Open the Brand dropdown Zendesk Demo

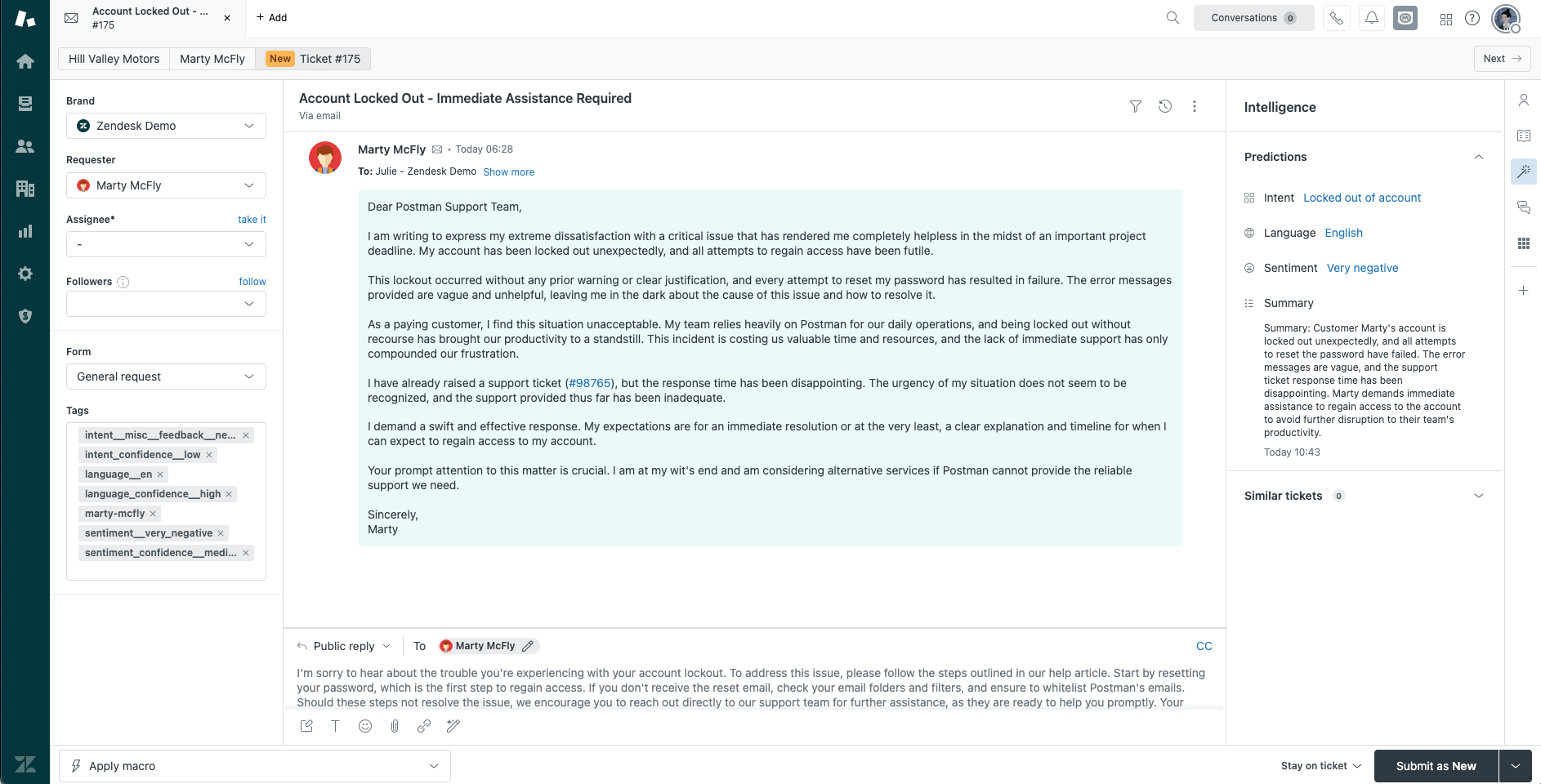coord(166,126)
